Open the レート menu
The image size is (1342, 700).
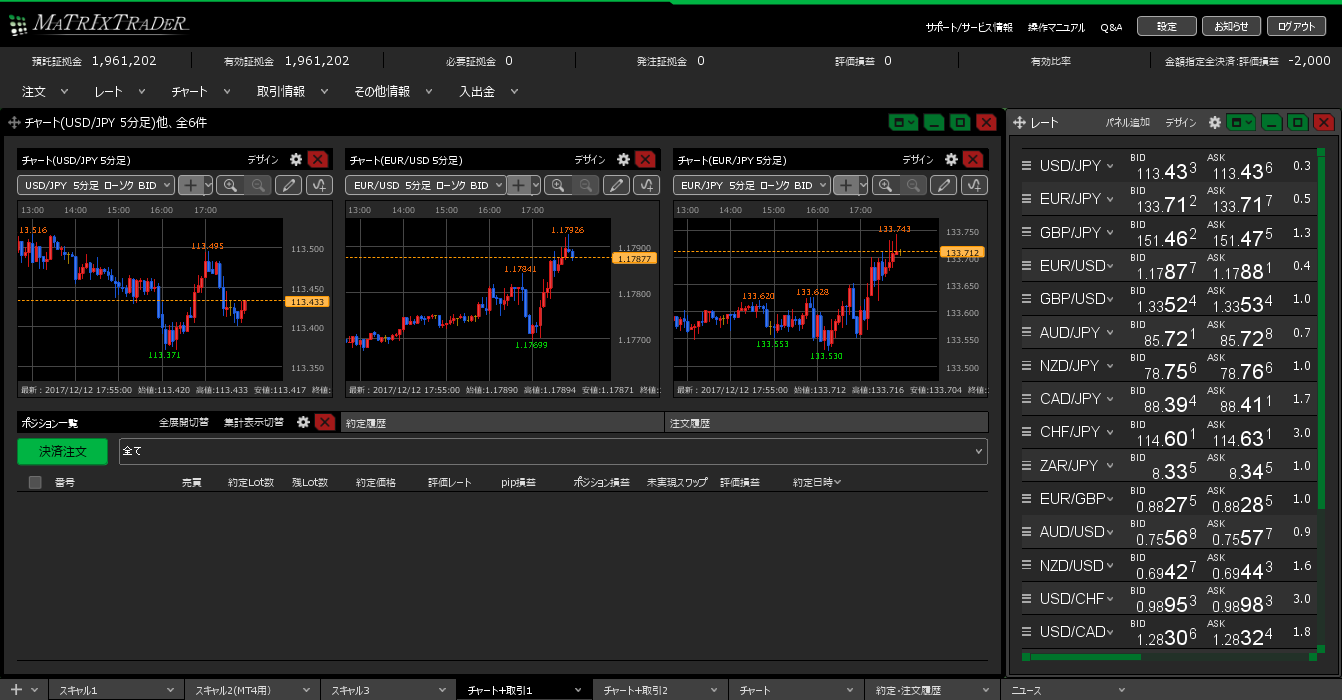[120, 91]
